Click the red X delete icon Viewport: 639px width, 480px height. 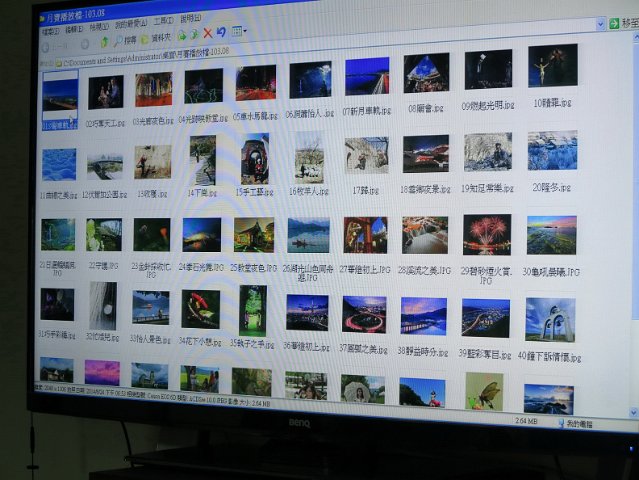[208, 33]
